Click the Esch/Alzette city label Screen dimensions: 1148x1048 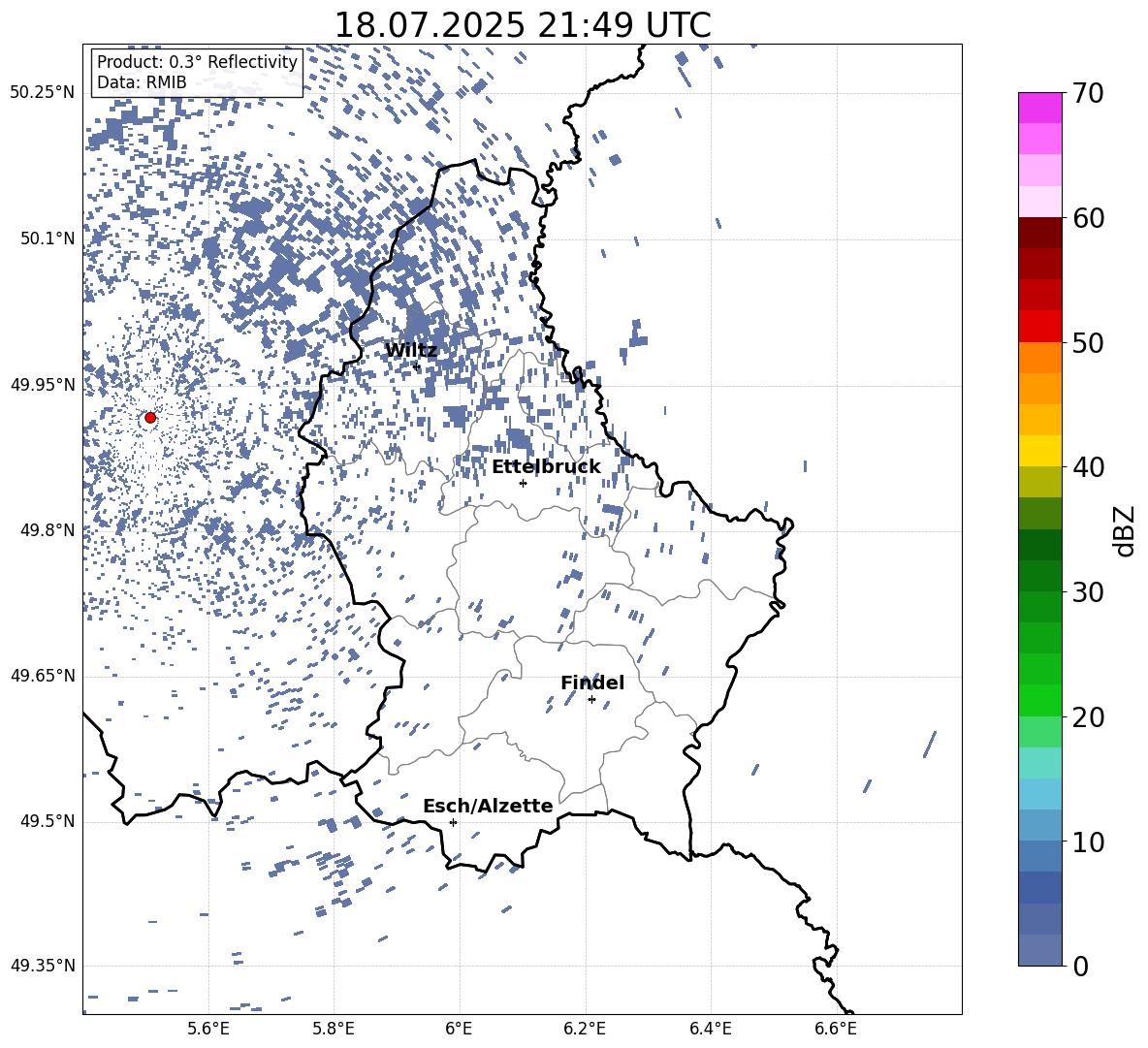(x=488, y=806)
